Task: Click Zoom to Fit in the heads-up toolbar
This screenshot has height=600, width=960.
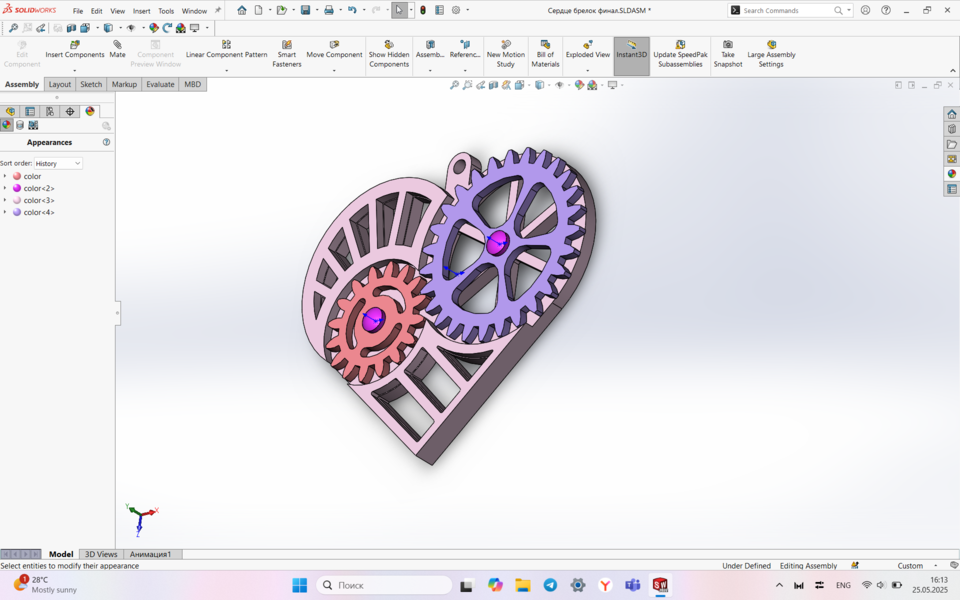Action: coord(455,85)
